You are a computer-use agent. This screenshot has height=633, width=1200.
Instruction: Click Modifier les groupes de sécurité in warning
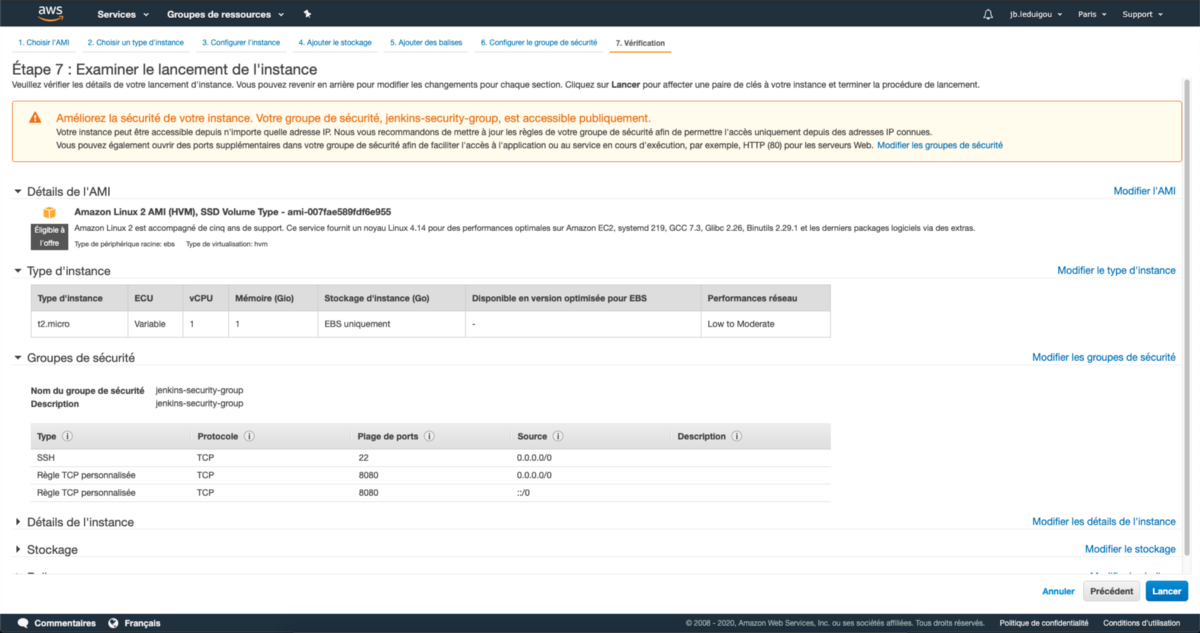(x=940, y=146)
